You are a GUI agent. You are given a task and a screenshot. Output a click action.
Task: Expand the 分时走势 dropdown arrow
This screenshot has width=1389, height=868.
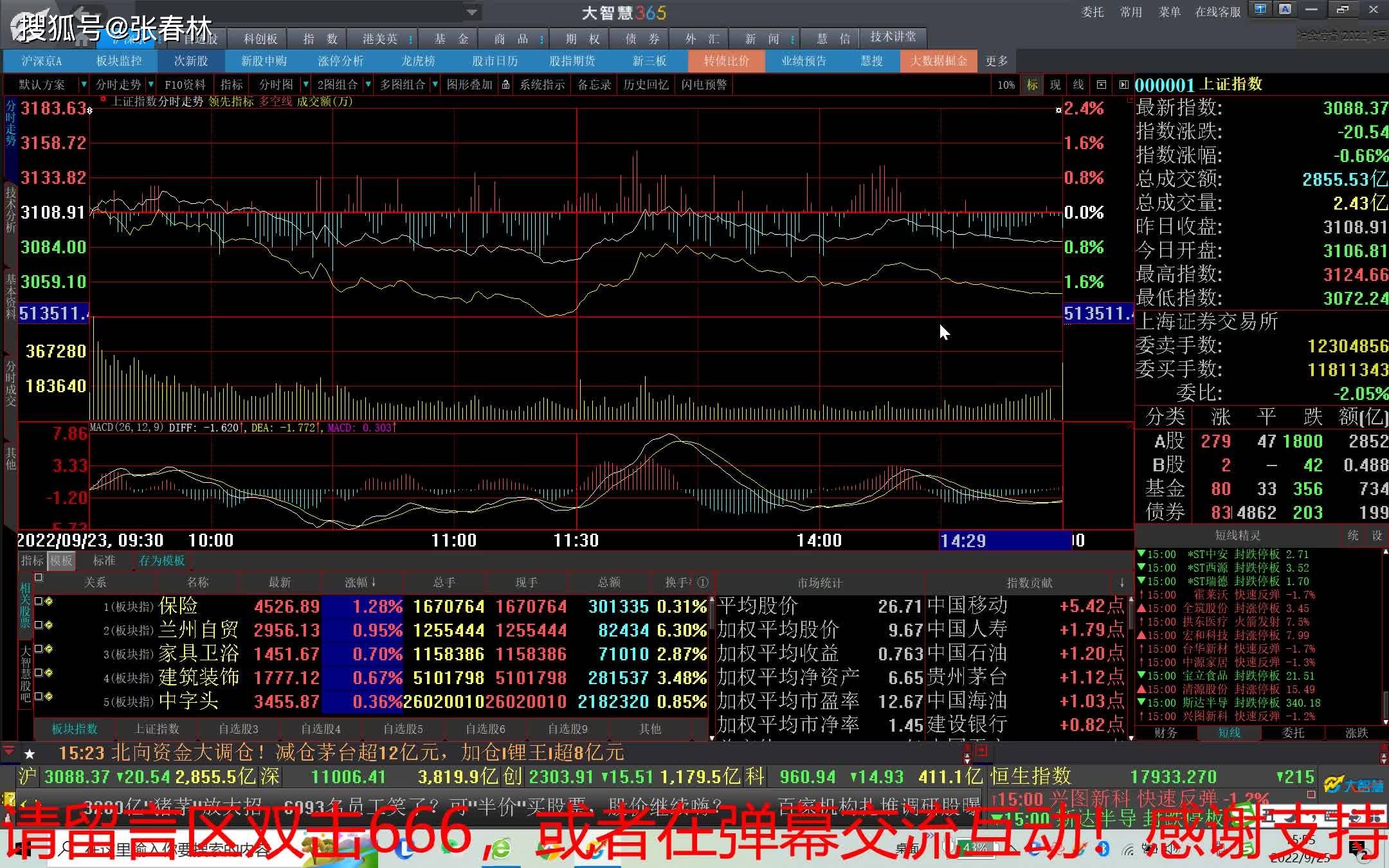pyautogui.click(x=150, y=85)
